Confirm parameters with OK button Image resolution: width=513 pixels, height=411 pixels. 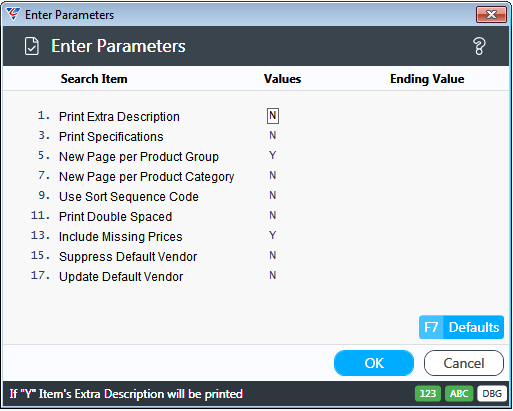click(374, 363)
